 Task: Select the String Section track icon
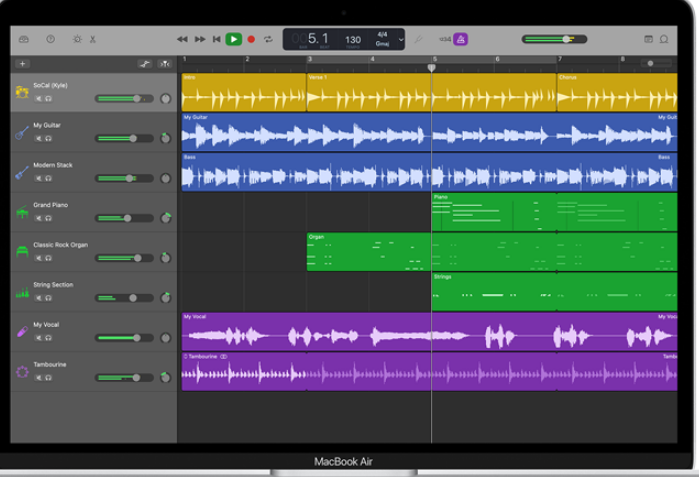click(x=22, y=292)
